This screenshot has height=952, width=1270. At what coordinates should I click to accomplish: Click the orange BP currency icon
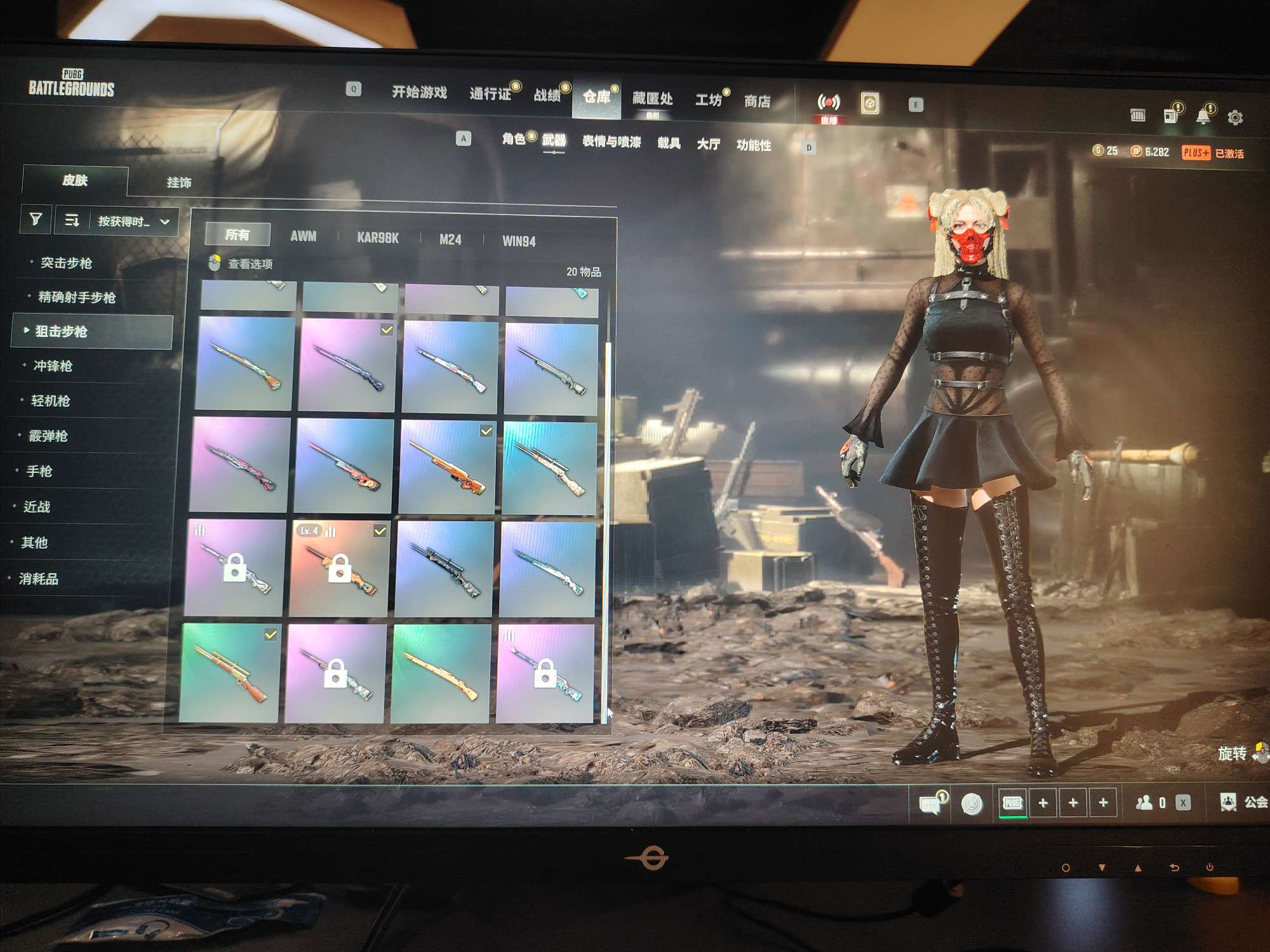click(1137, 151)
